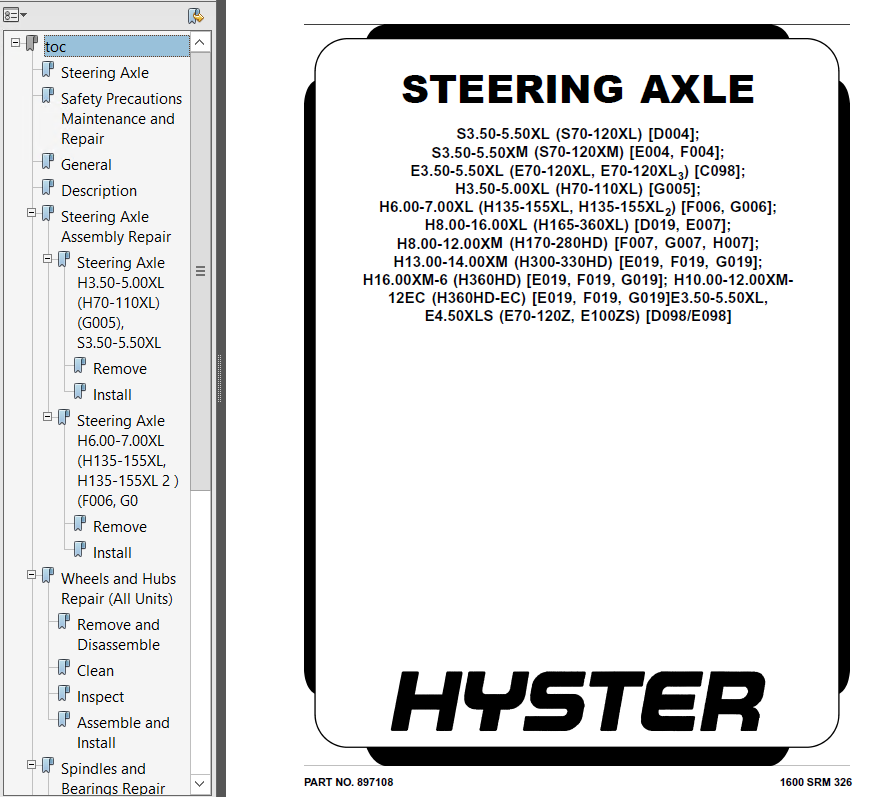Click icon beside Install under H6.00-7.00XL

point(80,549)
